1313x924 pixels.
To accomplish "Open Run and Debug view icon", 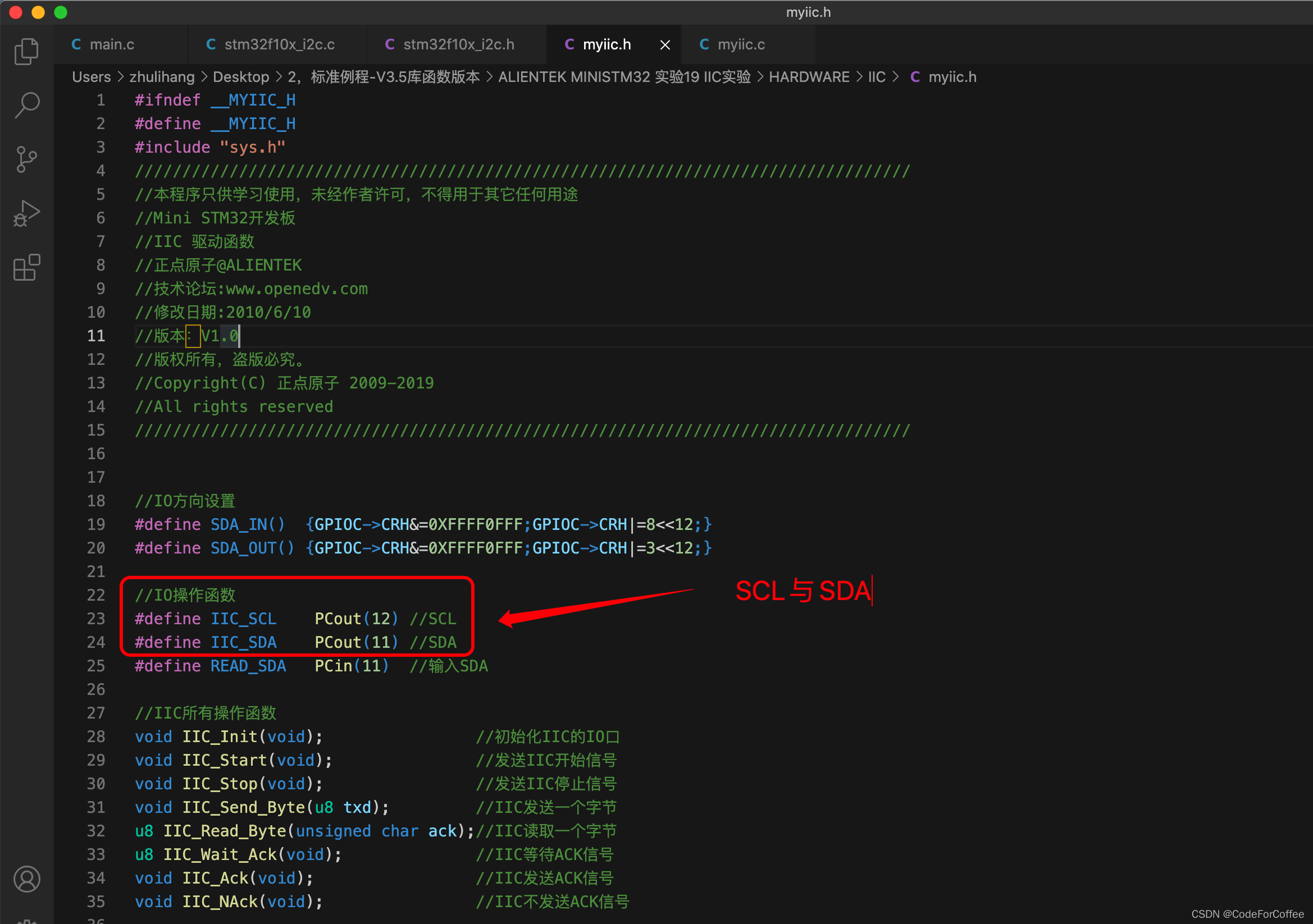I will point(26,213).
